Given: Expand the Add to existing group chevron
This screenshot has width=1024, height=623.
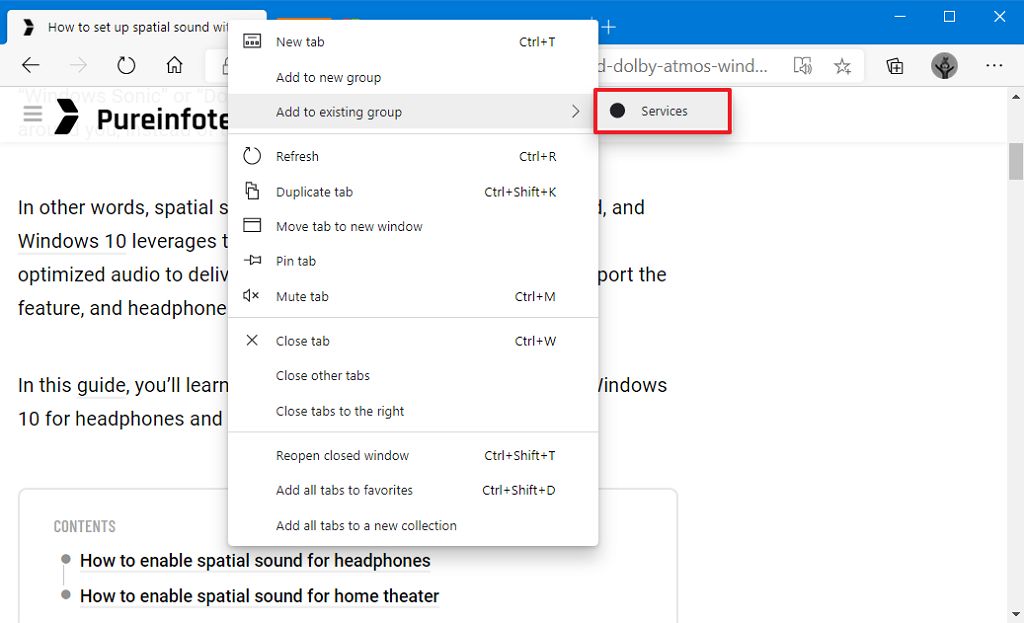Looking at the screenshot, I should click(x=575, y=112).
